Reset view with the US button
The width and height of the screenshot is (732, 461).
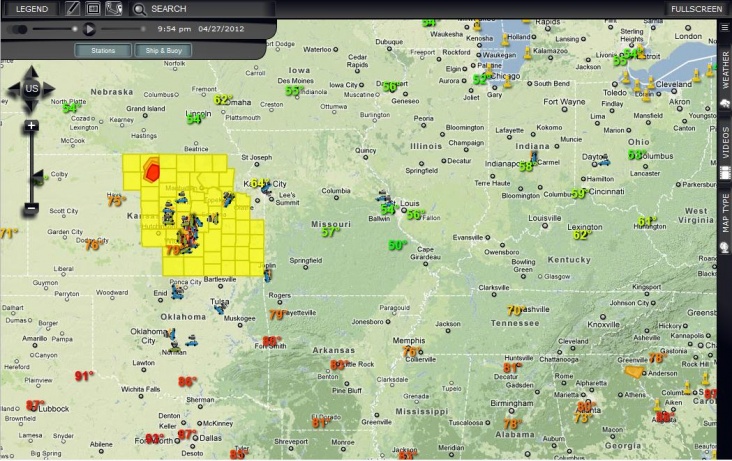point(31,89)
